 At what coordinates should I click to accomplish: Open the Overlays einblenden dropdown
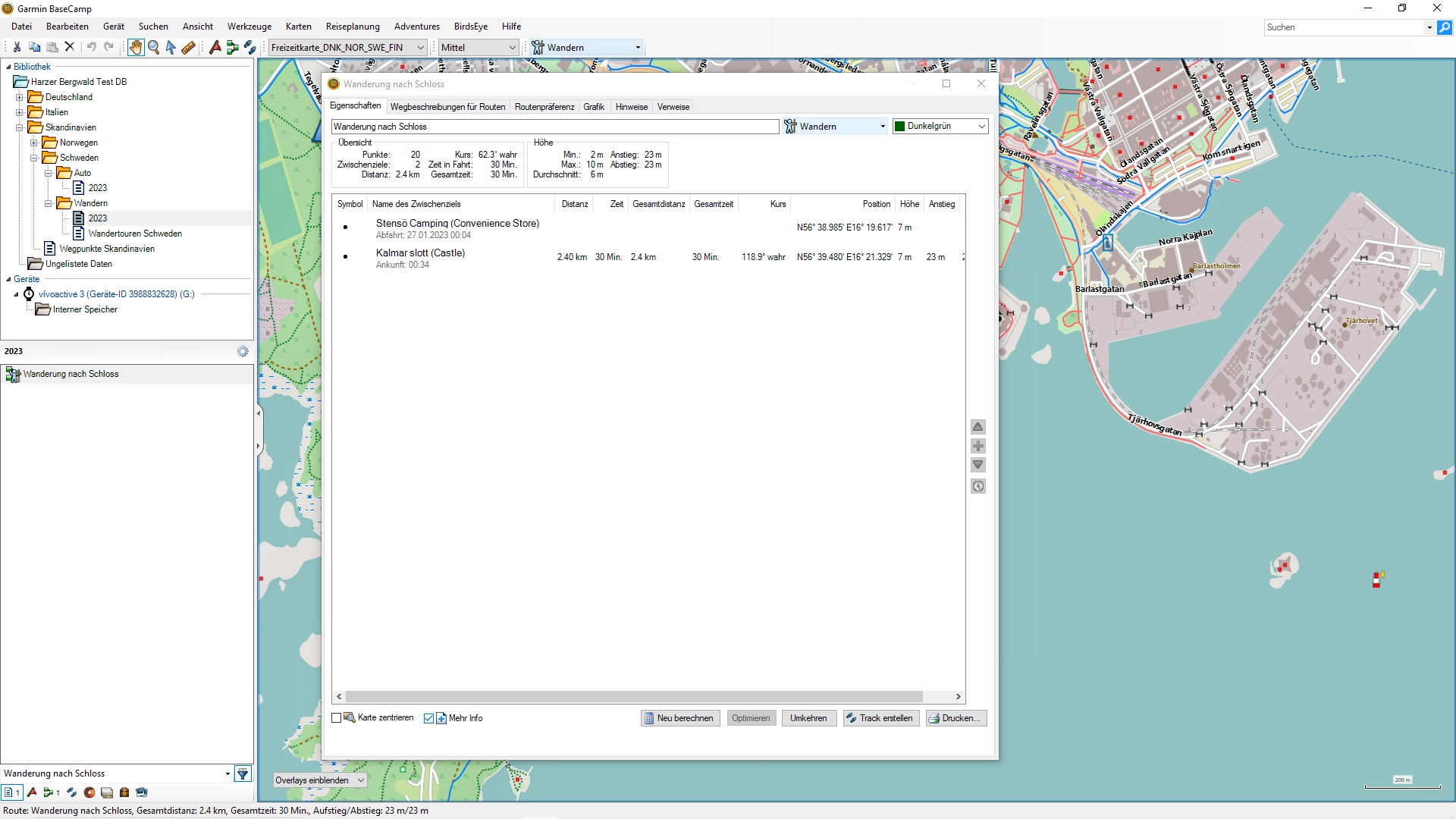[x=318, y=780]
